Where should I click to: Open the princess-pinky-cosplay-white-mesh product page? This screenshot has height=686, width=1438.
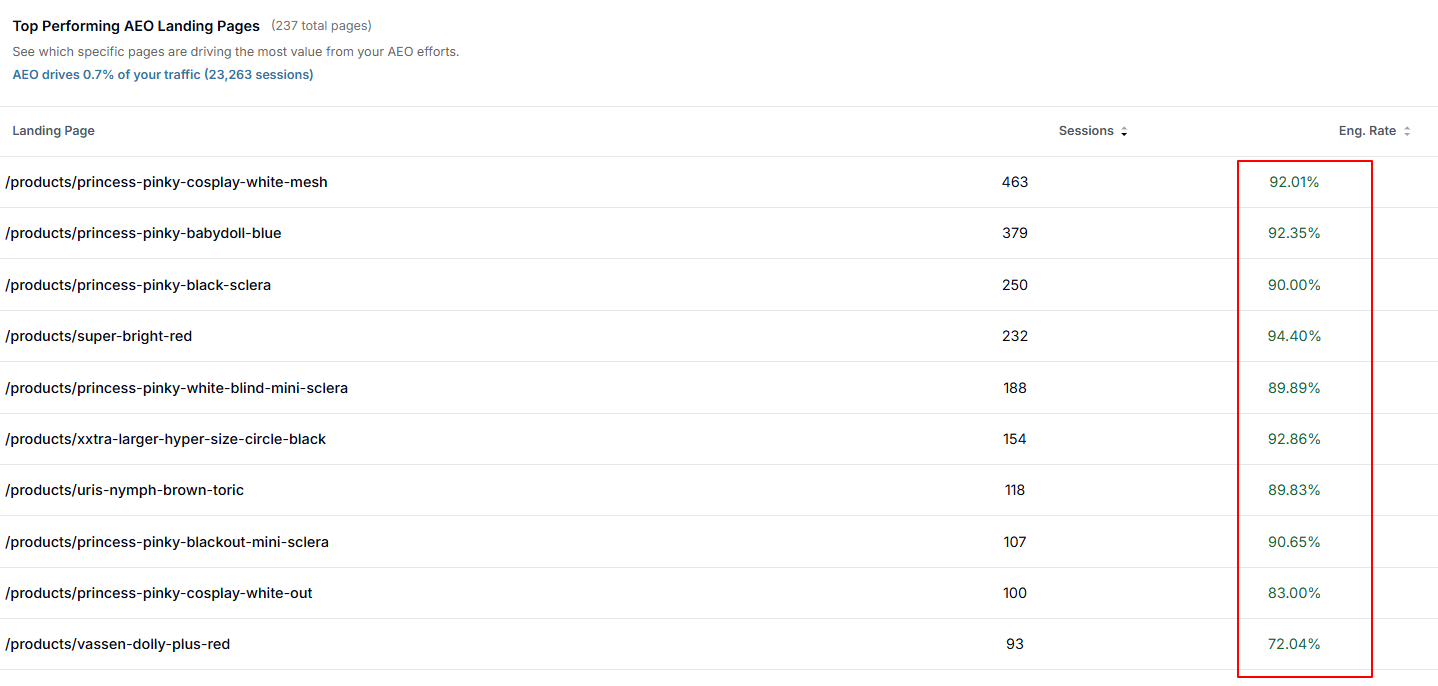pyautogui.click(x=167, y=182)
